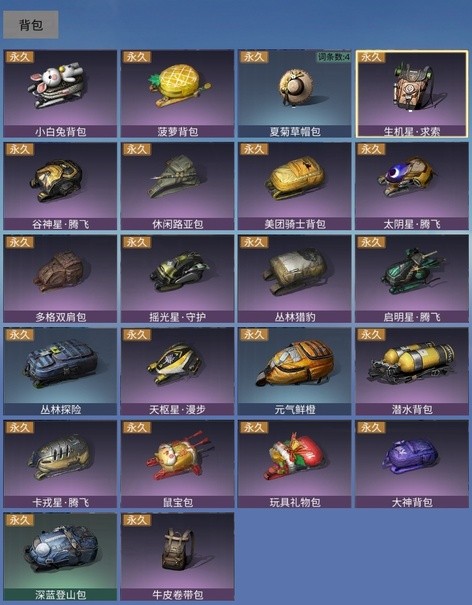Open the 背包 tab
The image size is (472, 605).
[x=31, y=25]
